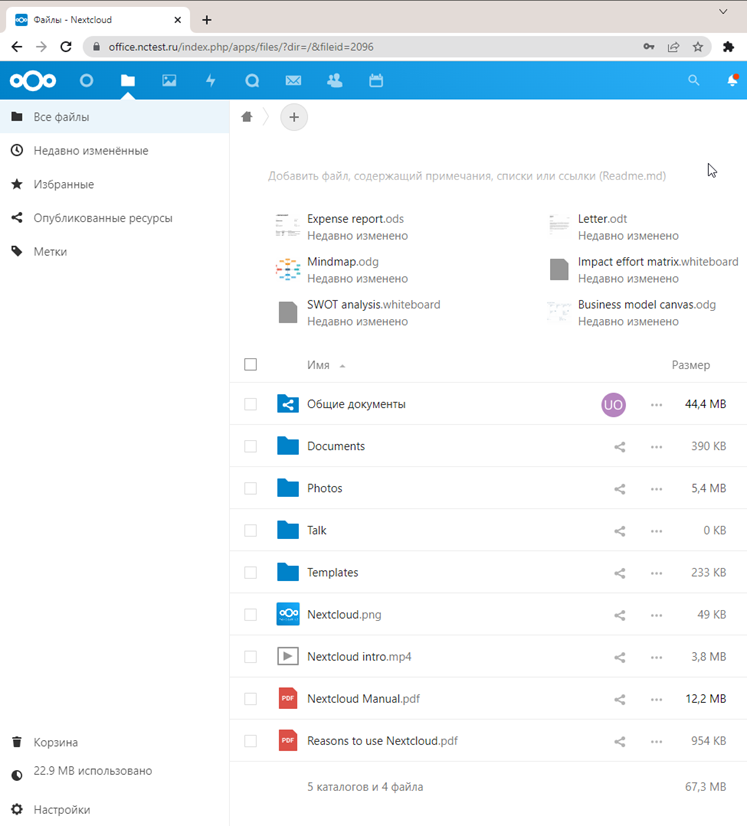The height and width of the screenshot is (826, 747).
Task: Tick the select-all files checkbox
Action: coord(251,365)
